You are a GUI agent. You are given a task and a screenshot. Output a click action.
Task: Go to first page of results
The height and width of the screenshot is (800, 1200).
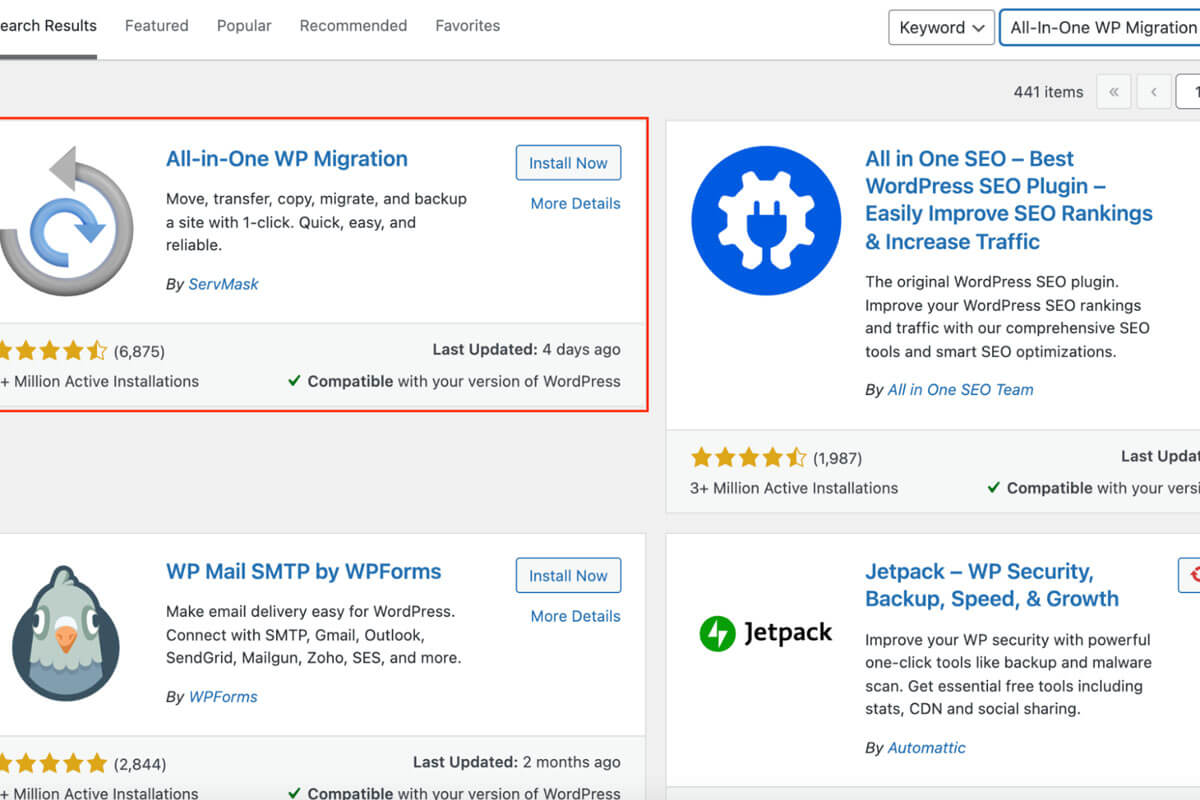[x=1113, y=92]
